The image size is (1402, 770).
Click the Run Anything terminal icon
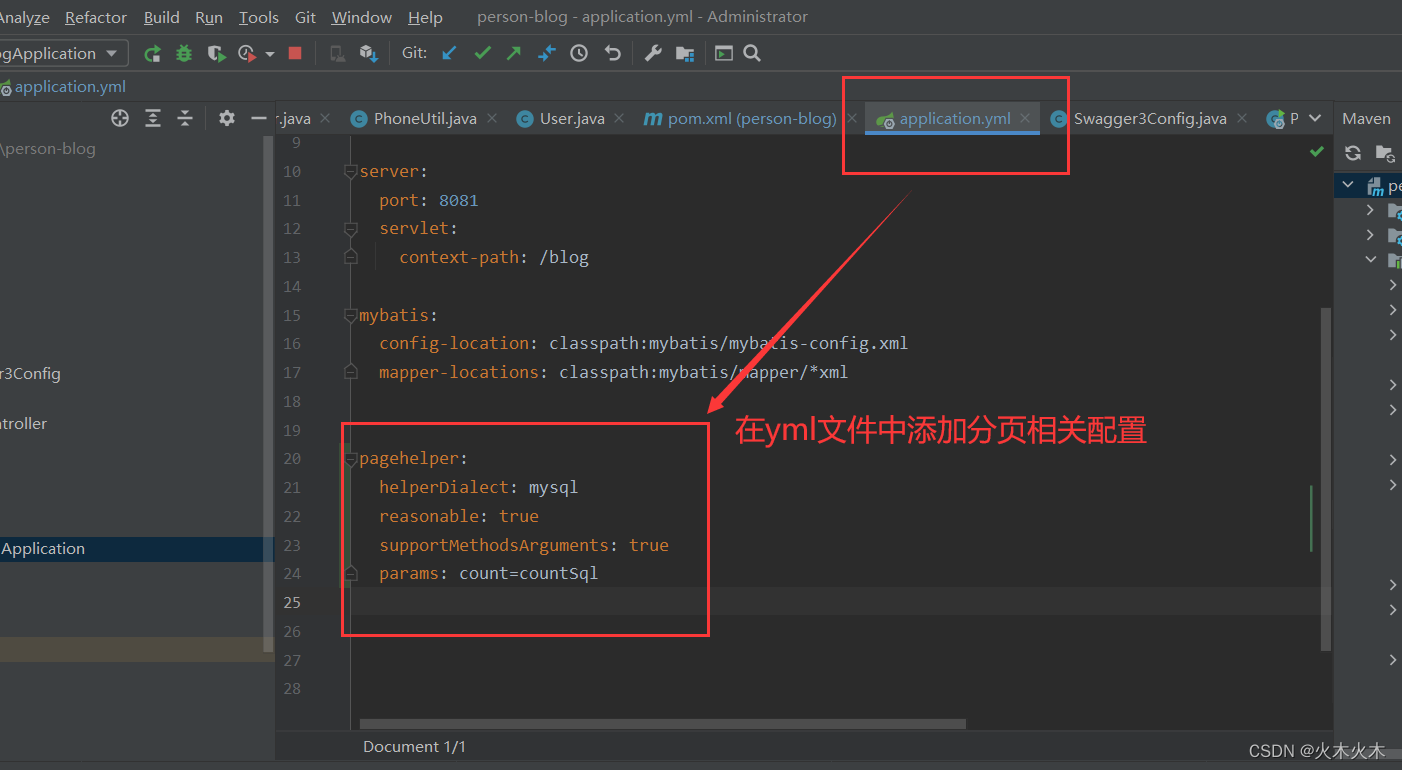pyautogui.click(x=724, y=54)
